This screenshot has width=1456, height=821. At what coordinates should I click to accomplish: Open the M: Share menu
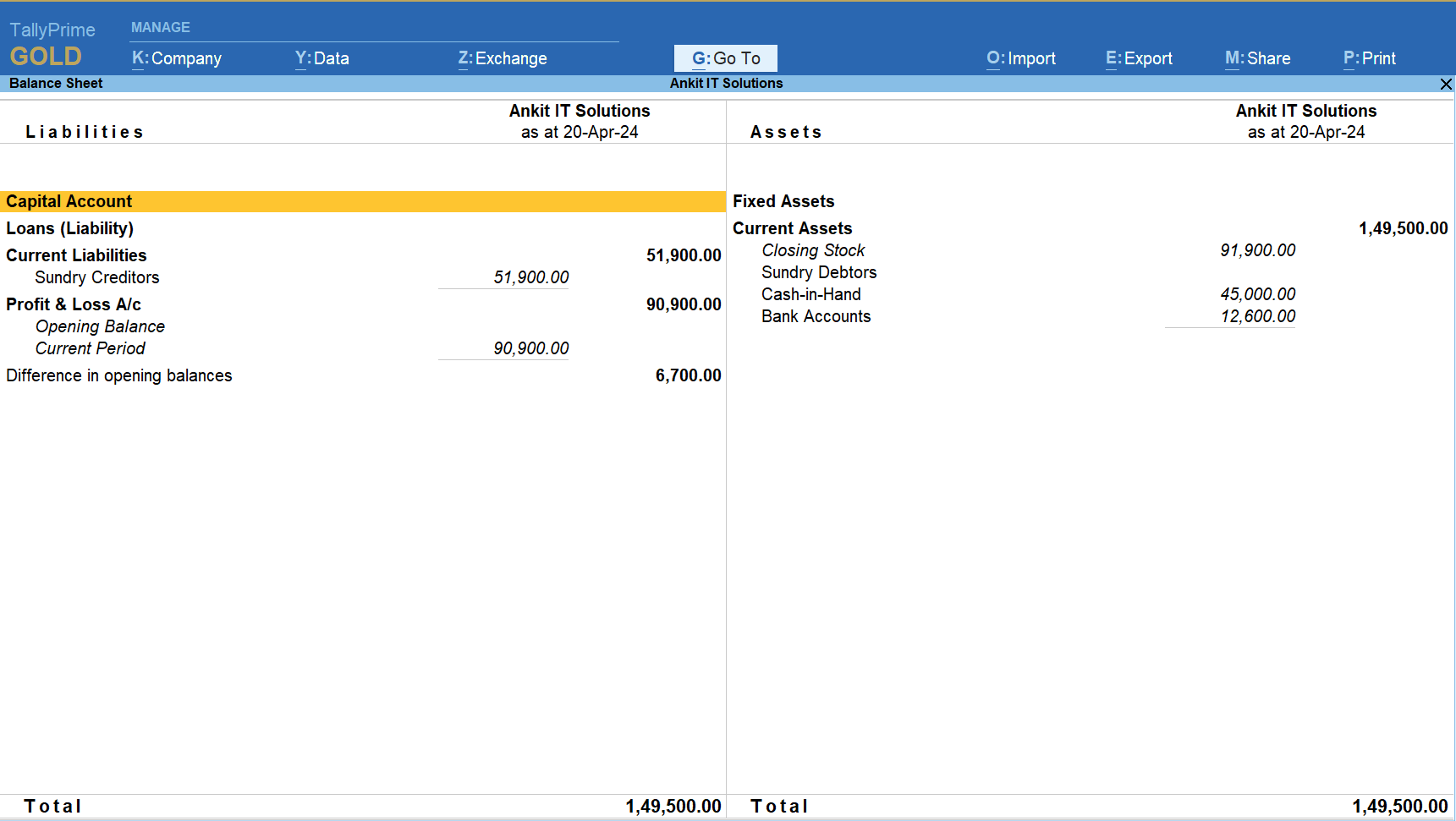click(1257, 58)
